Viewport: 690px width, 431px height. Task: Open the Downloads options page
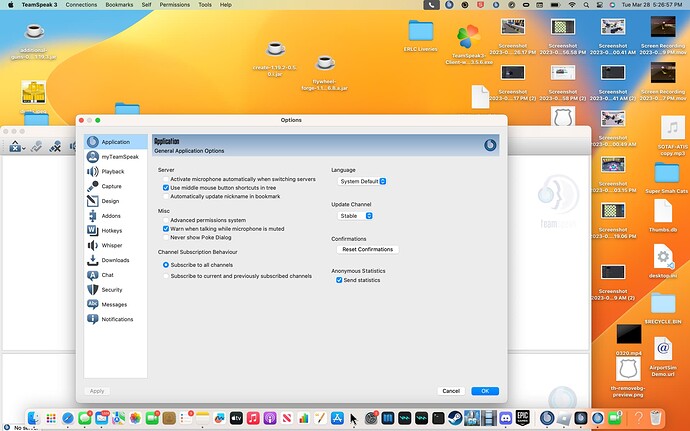point(115,260)
